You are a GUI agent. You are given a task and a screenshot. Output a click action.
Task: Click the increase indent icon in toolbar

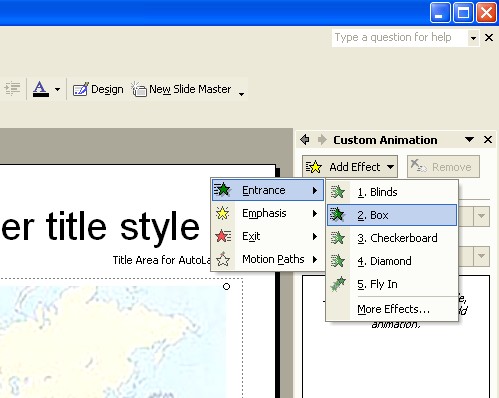[x=12, y=89]
